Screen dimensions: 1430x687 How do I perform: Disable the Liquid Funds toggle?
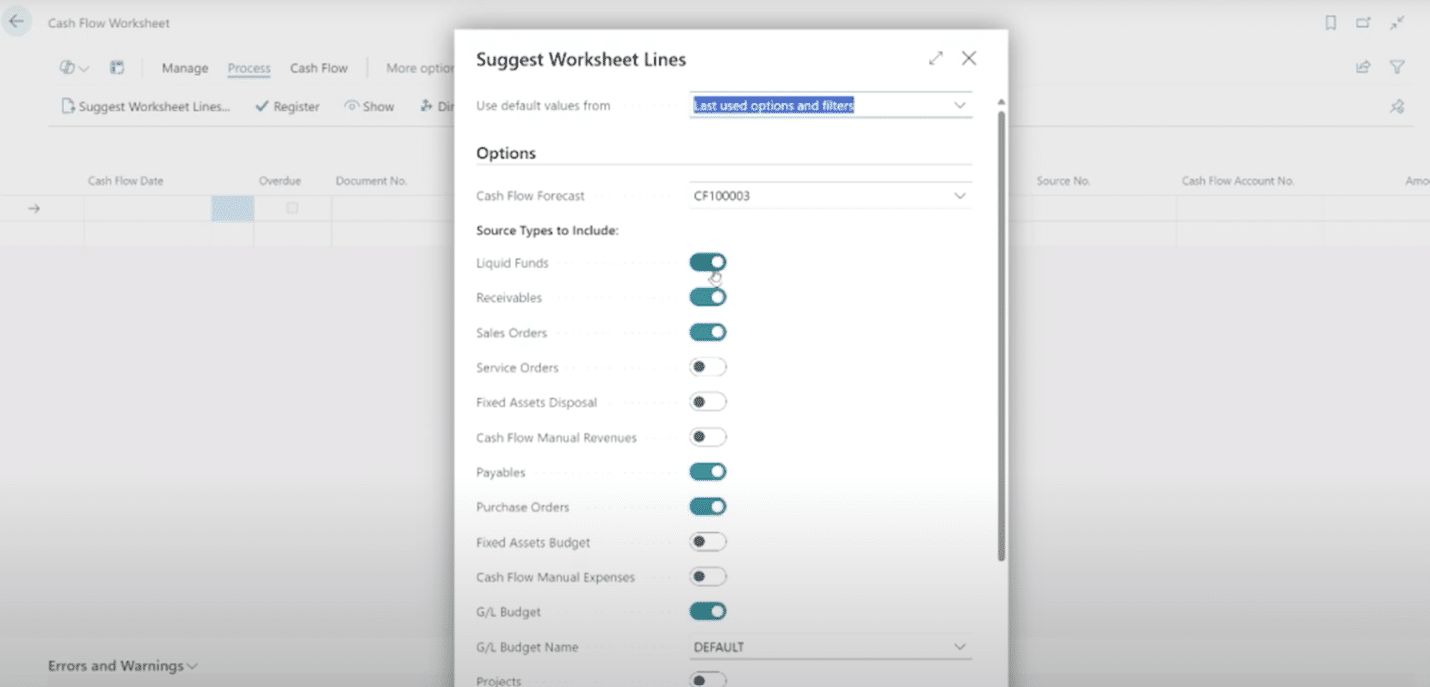point(708,263)
